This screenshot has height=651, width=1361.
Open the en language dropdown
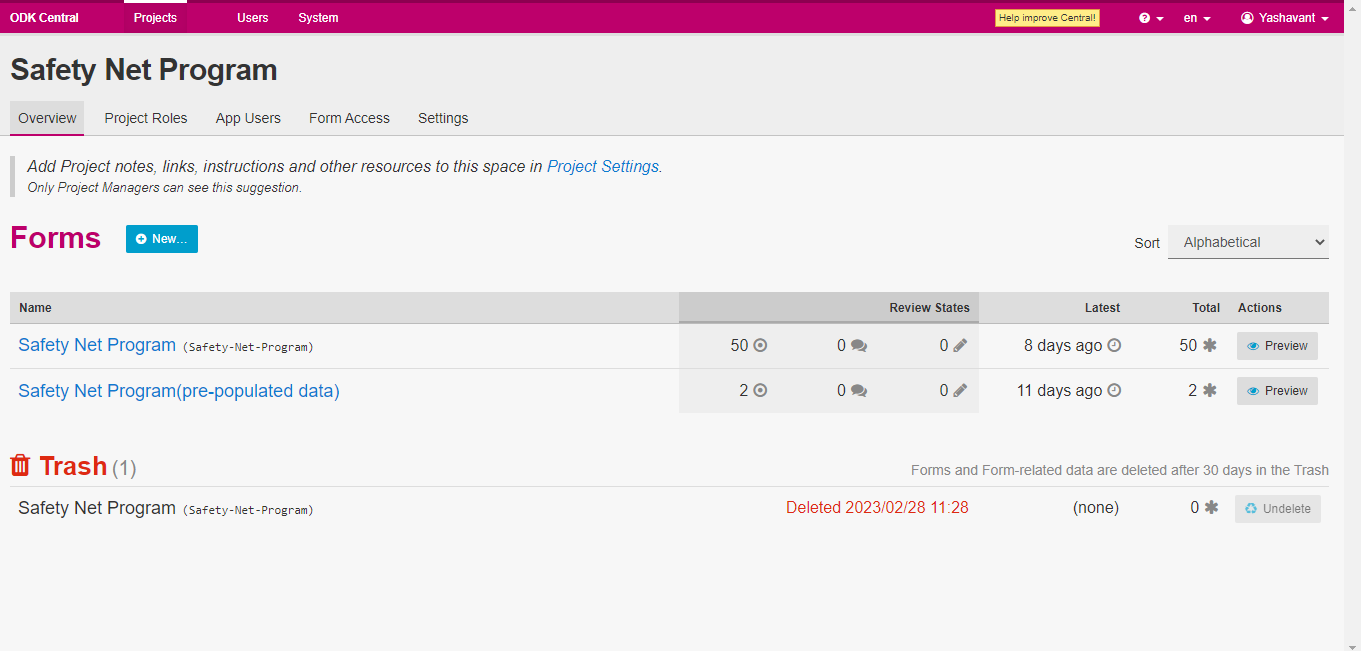pos(1197,18)
